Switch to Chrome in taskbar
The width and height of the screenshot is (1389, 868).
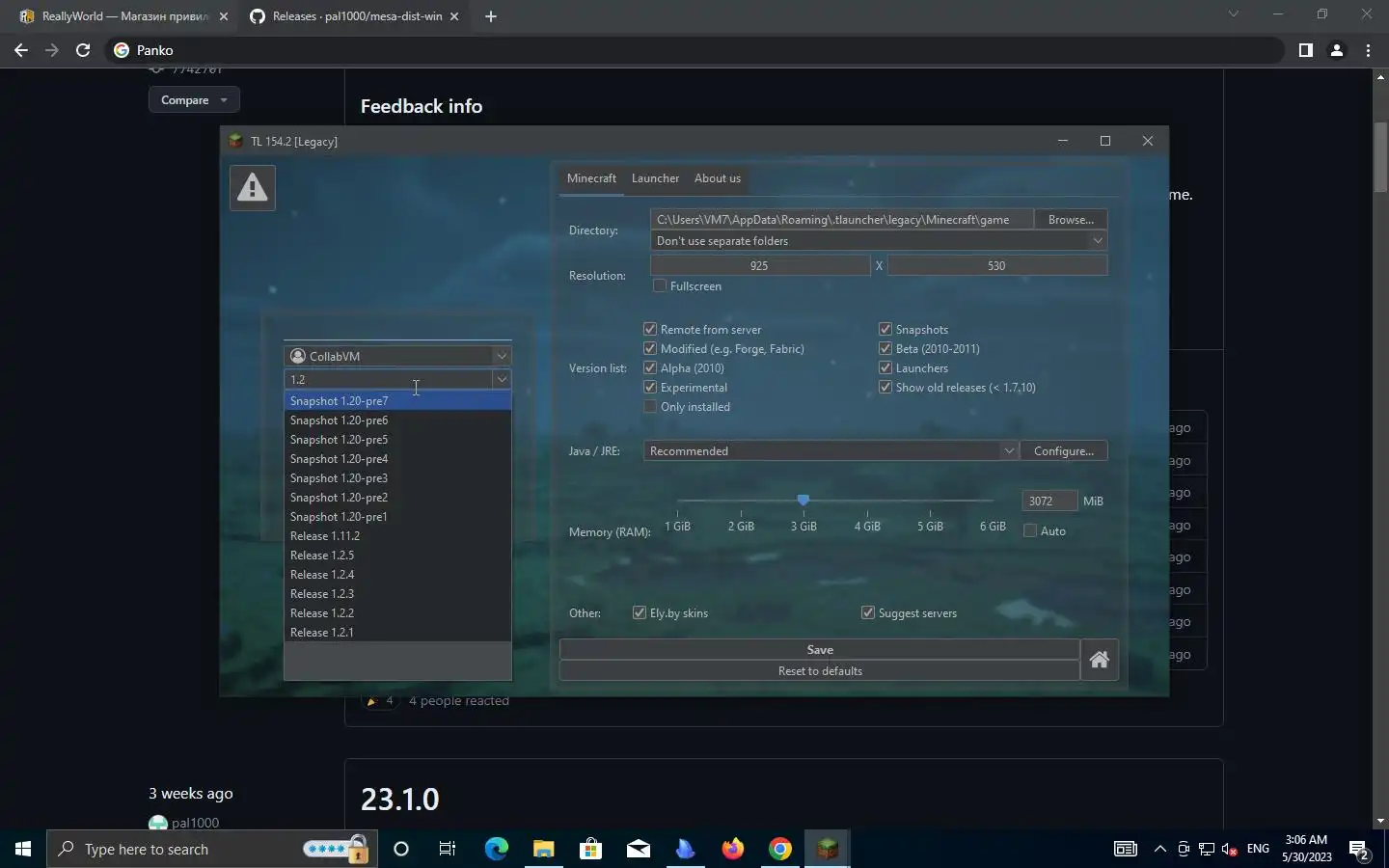[780, 849]
